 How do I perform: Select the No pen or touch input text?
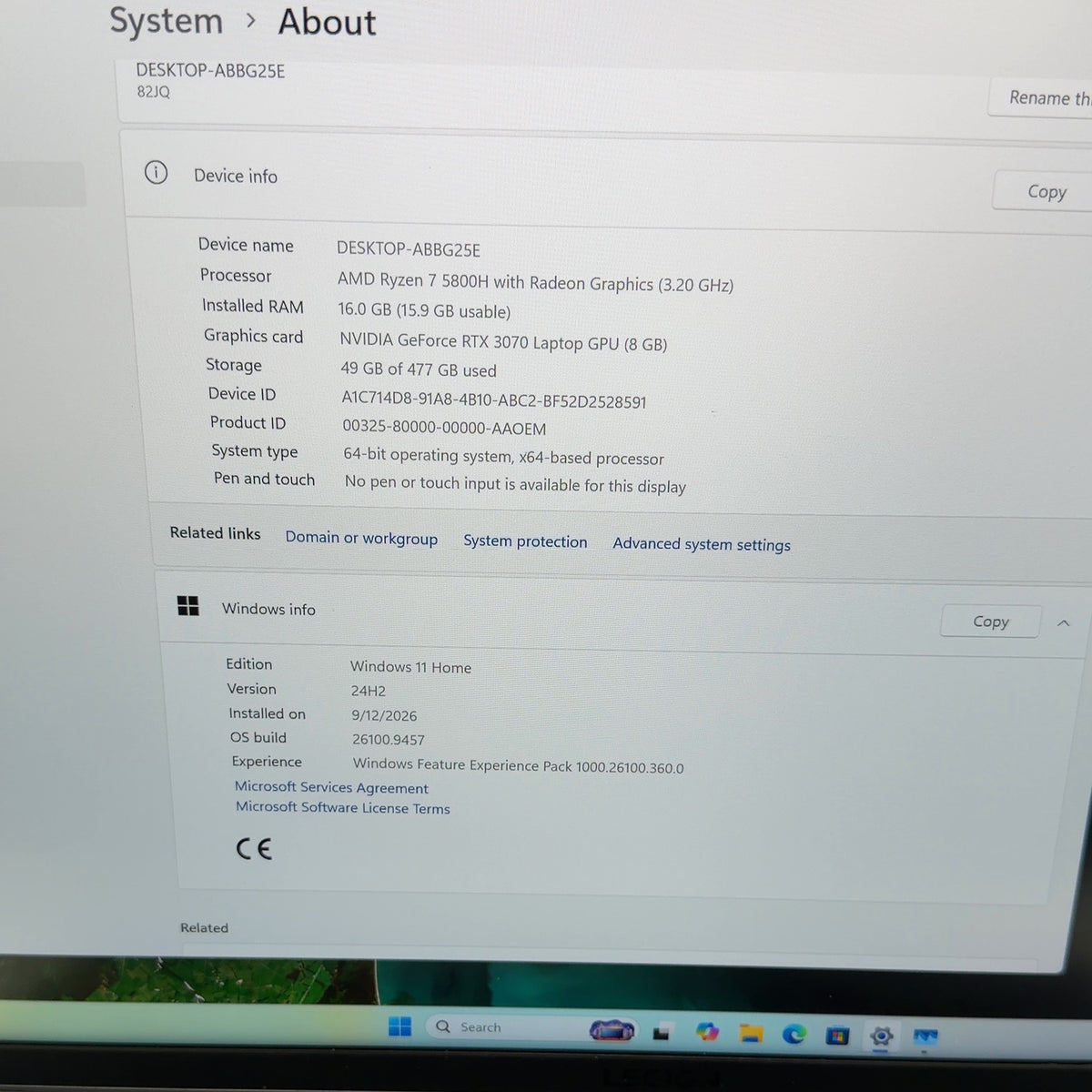point(515,484)
